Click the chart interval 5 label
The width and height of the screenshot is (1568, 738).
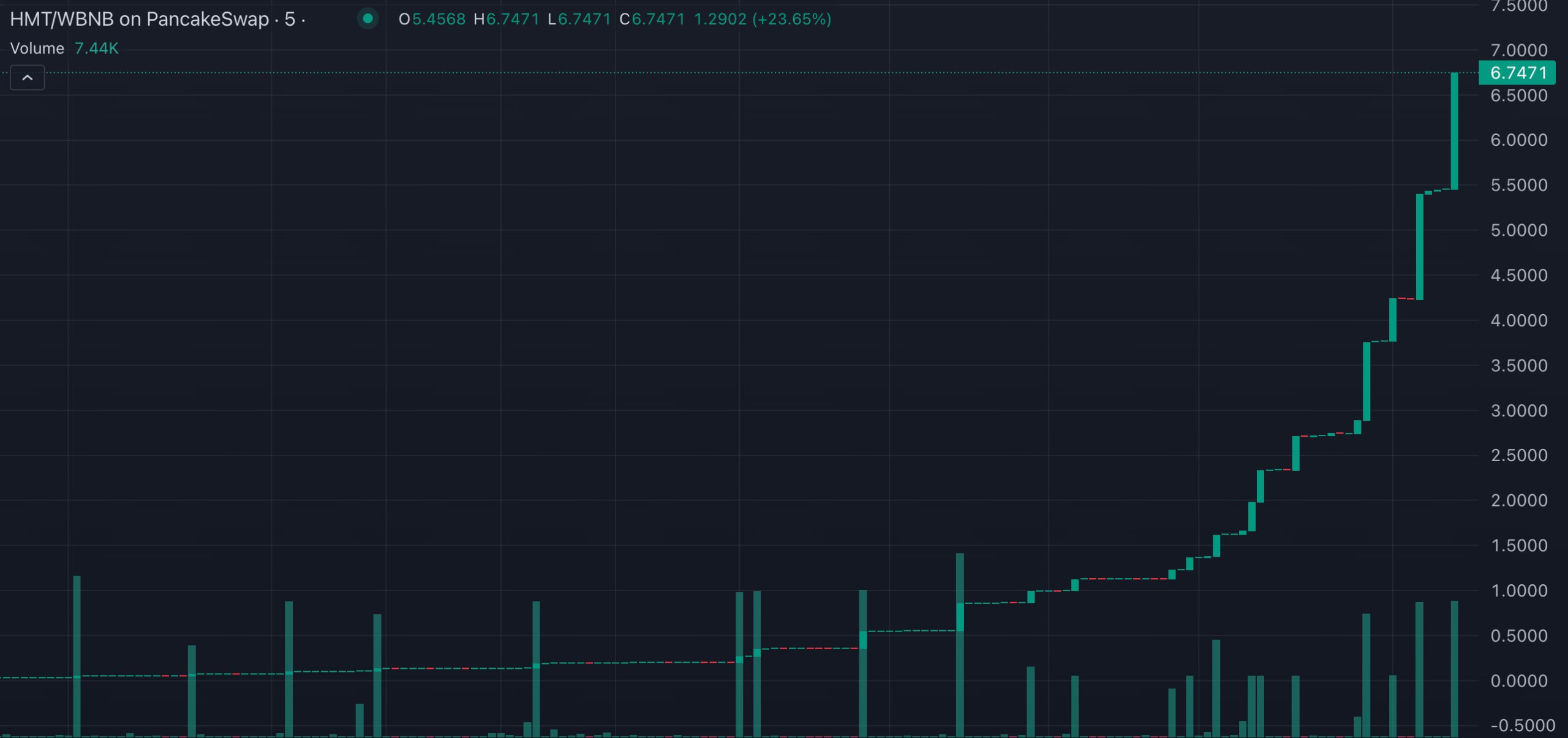coord(290,20)
